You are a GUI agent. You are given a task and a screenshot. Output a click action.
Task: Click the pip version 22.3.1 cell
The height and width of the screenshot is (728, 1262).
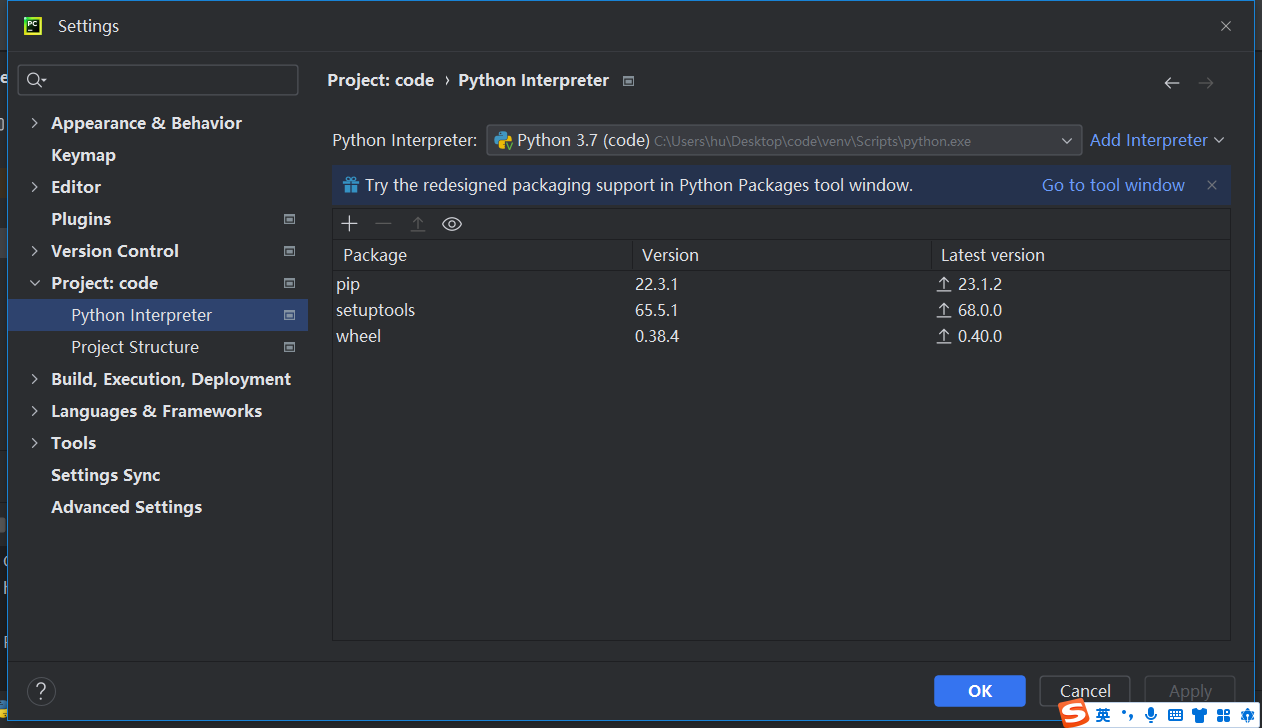(x=656, y=284)
